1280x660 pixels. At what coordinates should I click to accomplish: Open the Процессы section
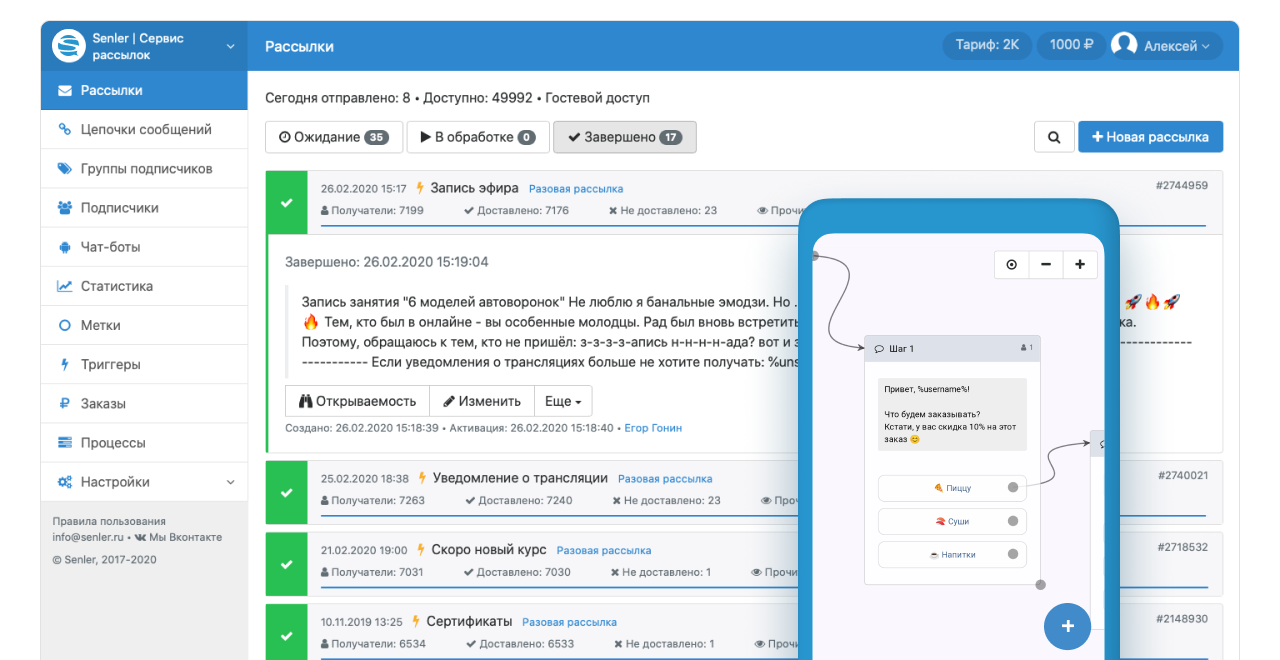click(144, 443)
